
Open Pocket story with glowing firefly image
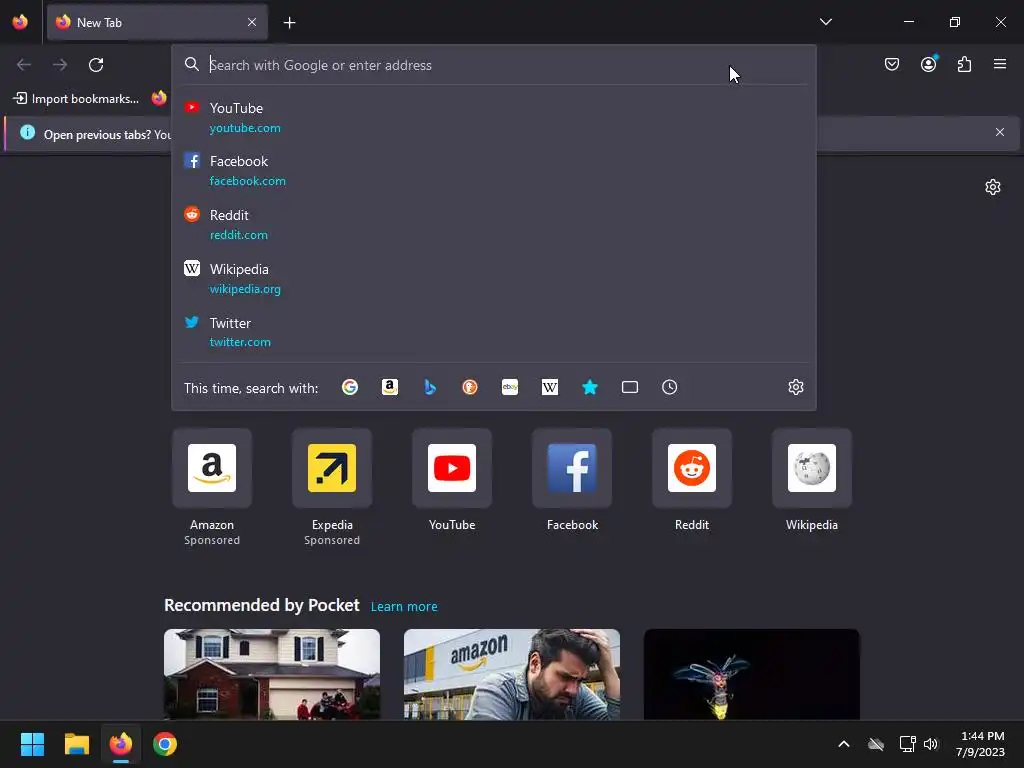coord(752,675)
